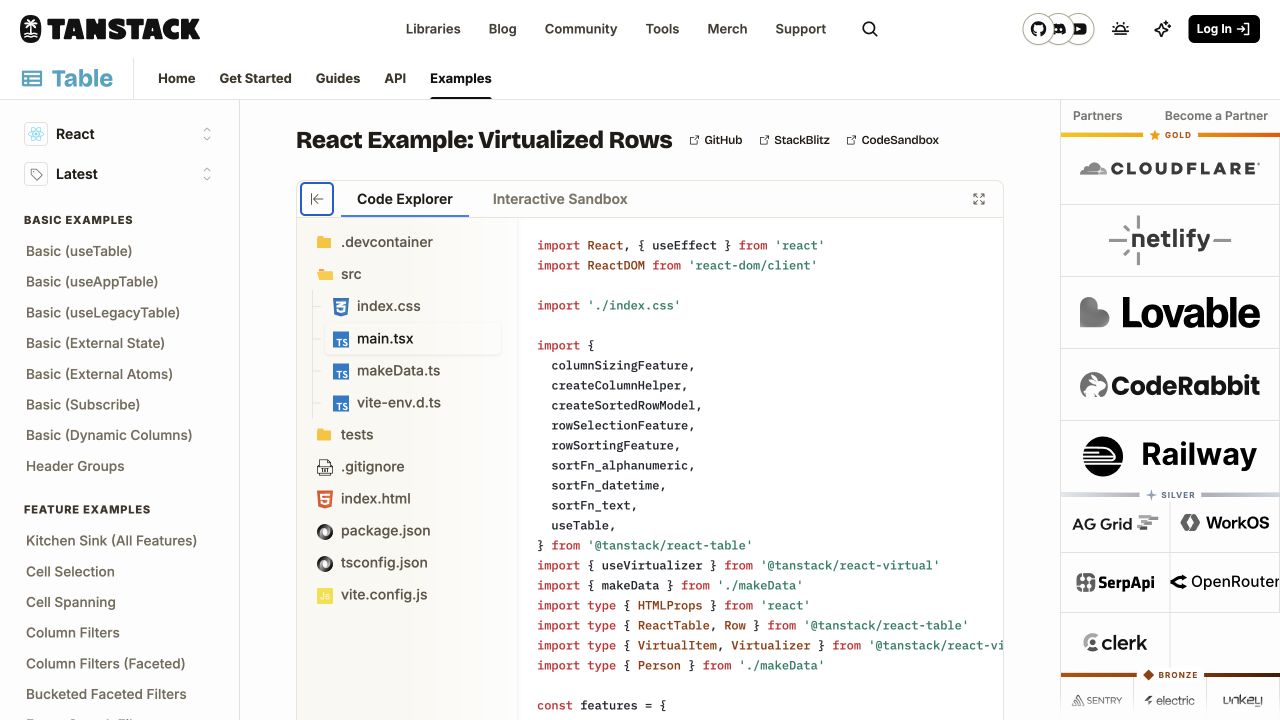
Task: Open Kitchen Sink (All Features) example
Action: coord(111,541)
